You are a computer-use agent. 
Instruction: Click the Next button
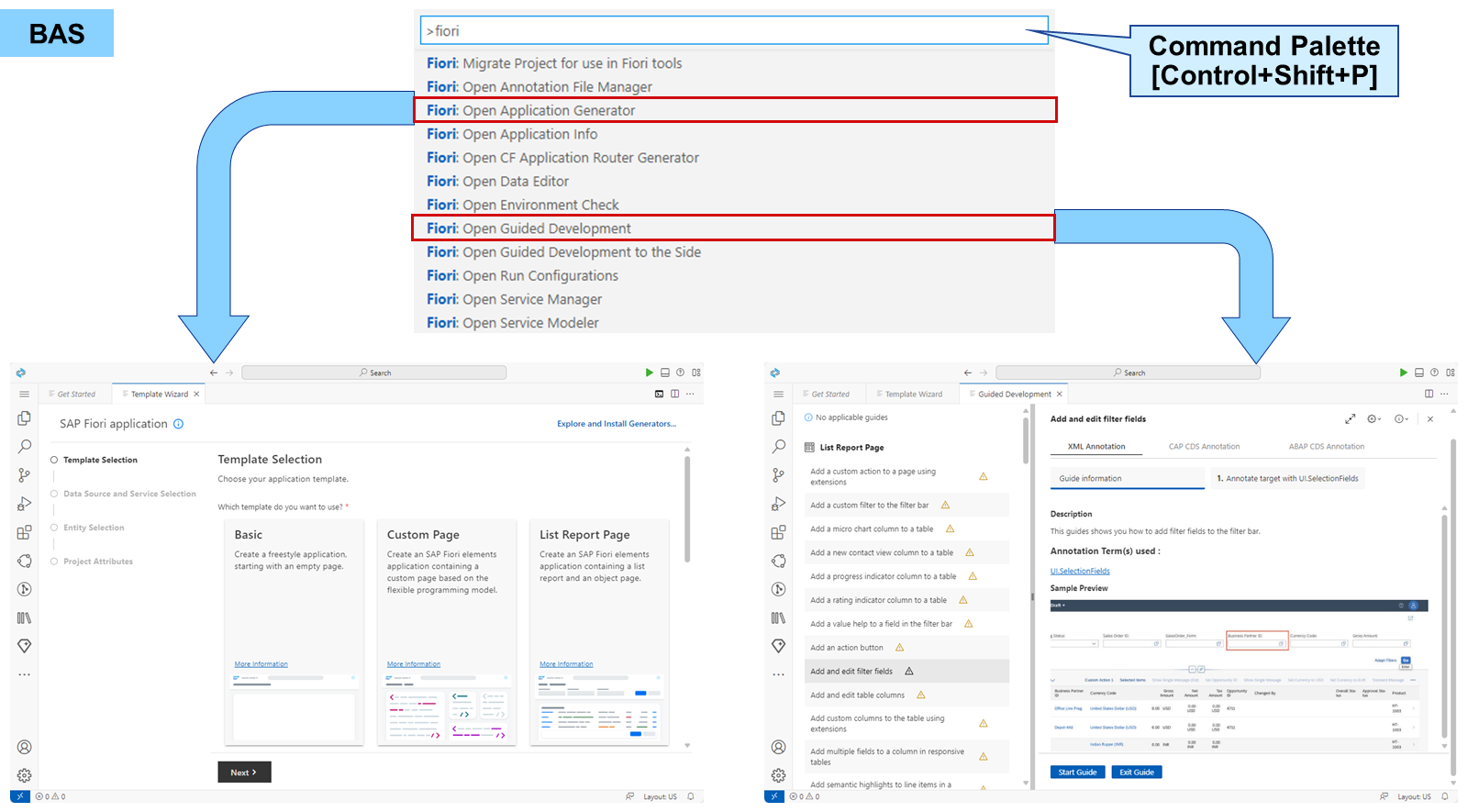(x=244, y=773)
